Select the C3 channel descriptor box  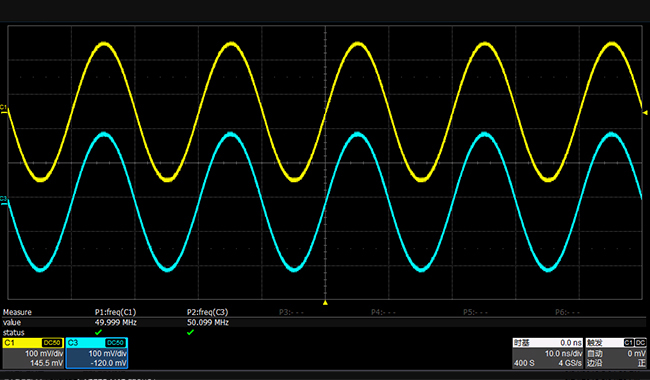tap(97, 353)
